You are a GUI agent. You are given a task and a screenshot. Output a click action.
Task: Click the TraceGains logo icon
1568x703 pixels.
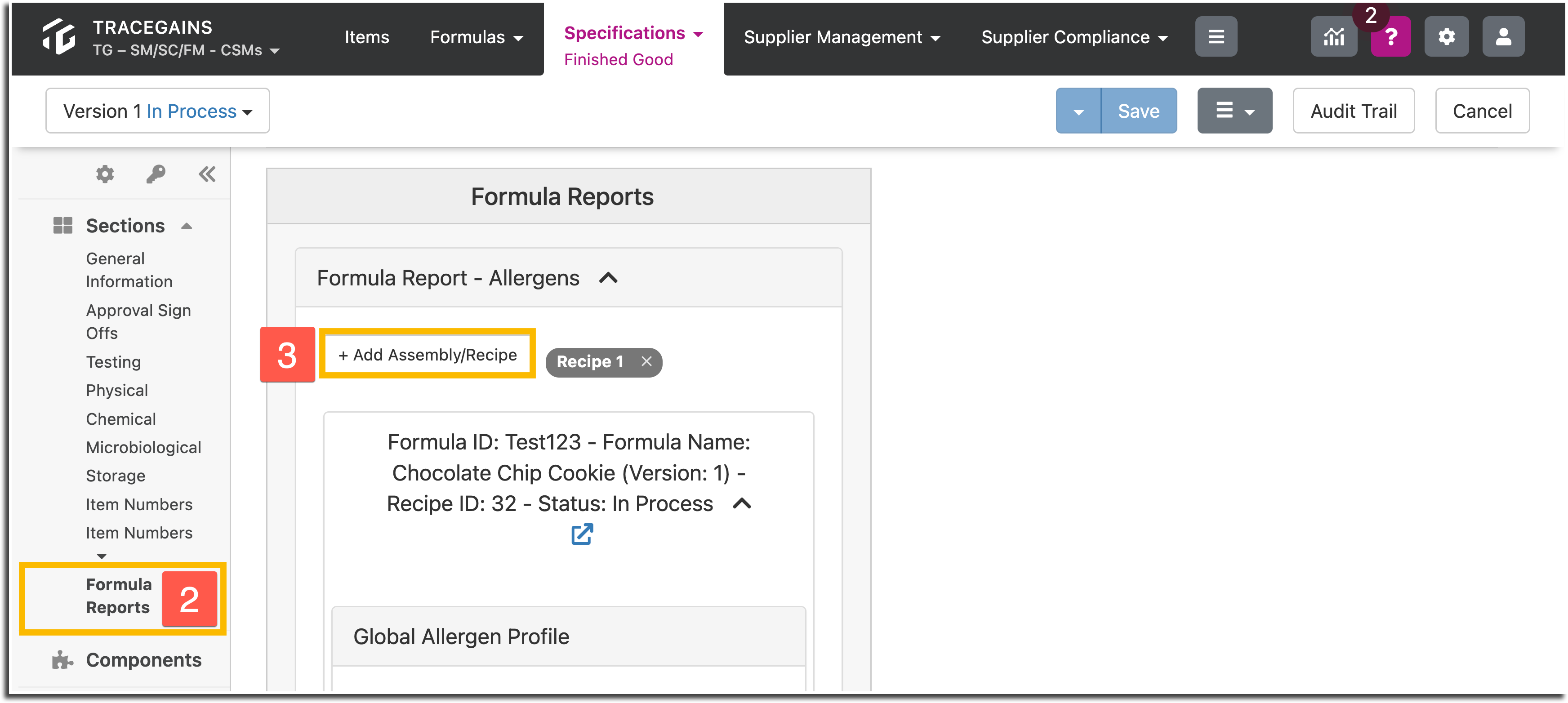59,36
